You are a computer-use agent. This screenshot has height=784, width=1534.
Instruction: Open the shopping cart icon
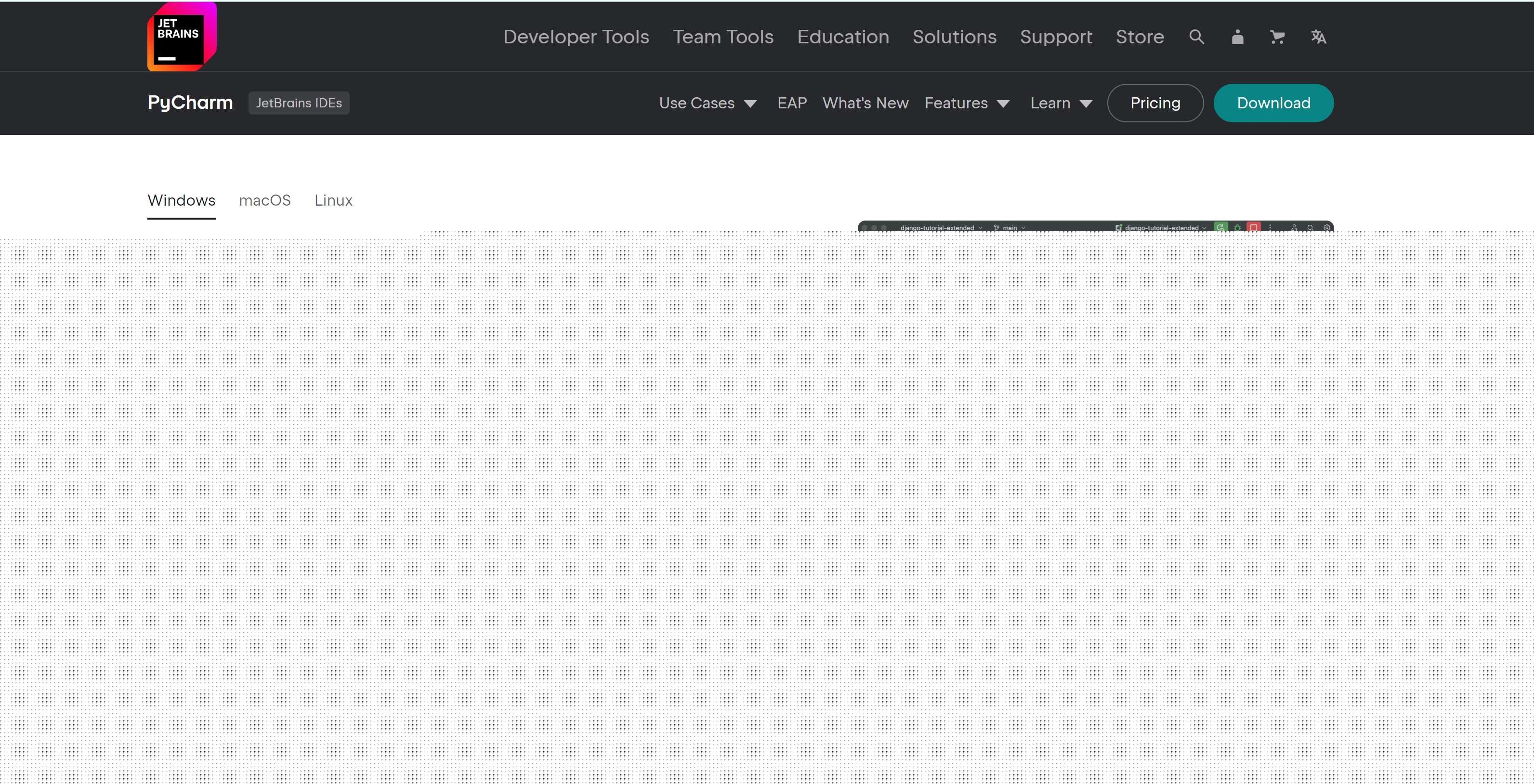1277,37
